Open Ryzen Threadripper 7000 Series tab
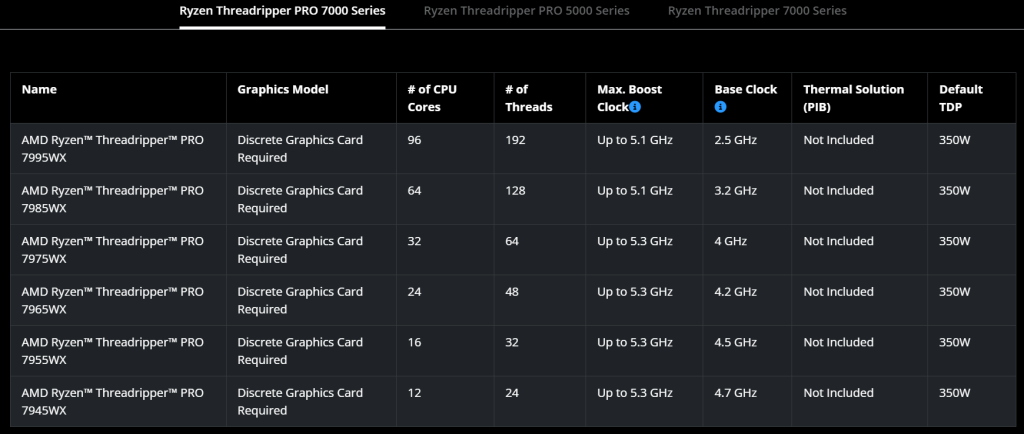The image size is (1024, 434). (x=757, y=11)
